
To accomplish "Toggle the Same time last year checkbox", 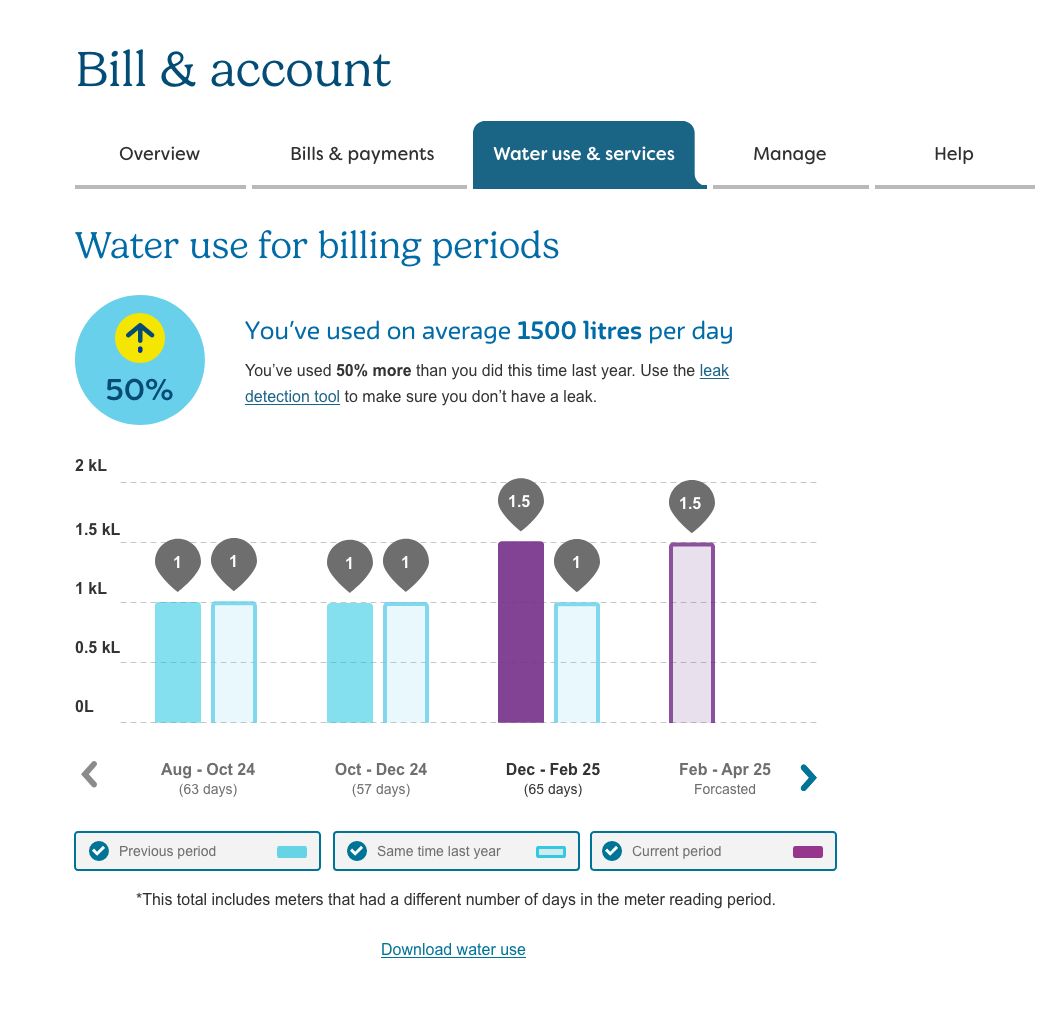I will (356, 851).
